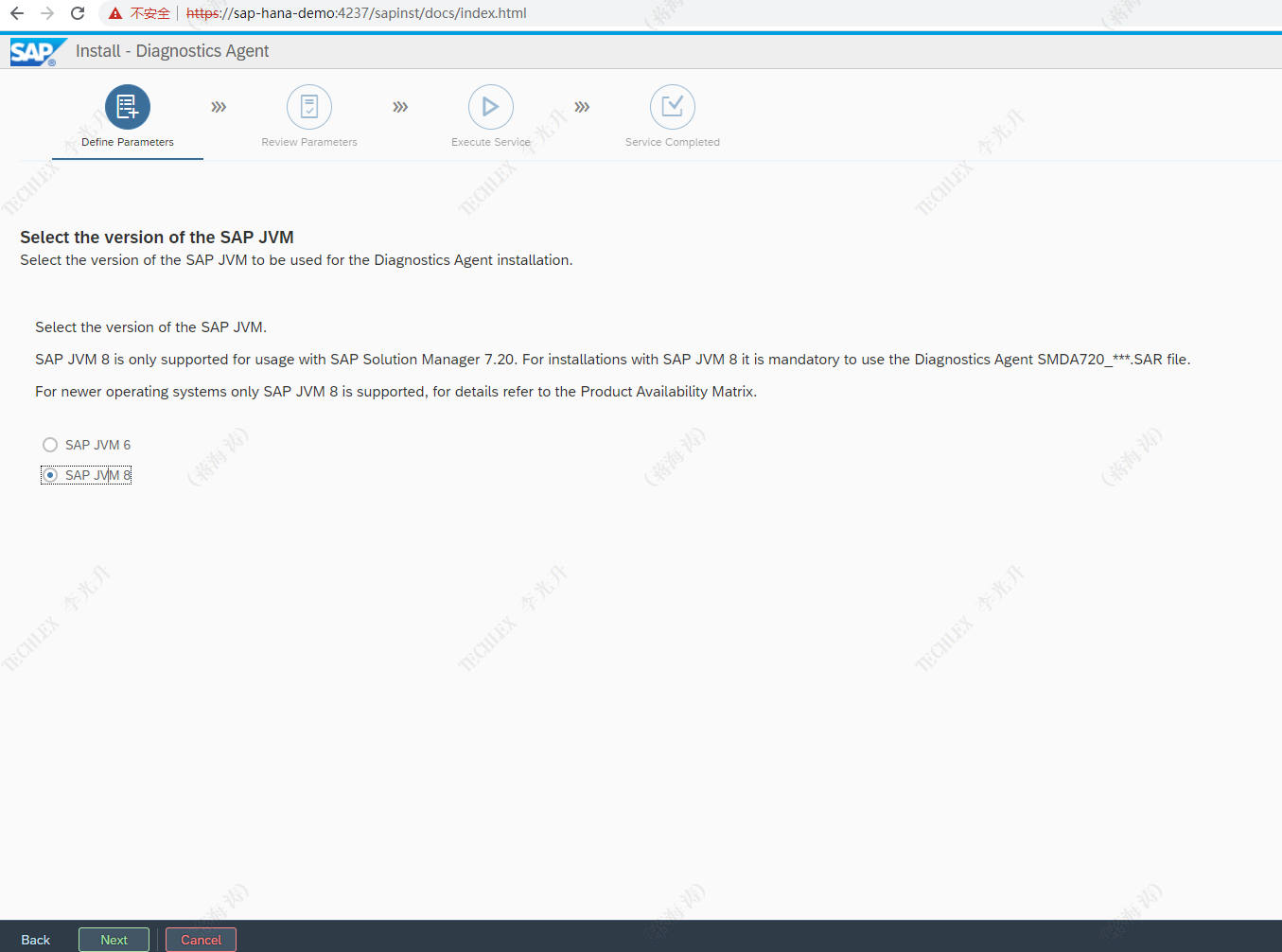1282x952 pixels.
Task: Click the Next button
Action: (x=114, y=940)
